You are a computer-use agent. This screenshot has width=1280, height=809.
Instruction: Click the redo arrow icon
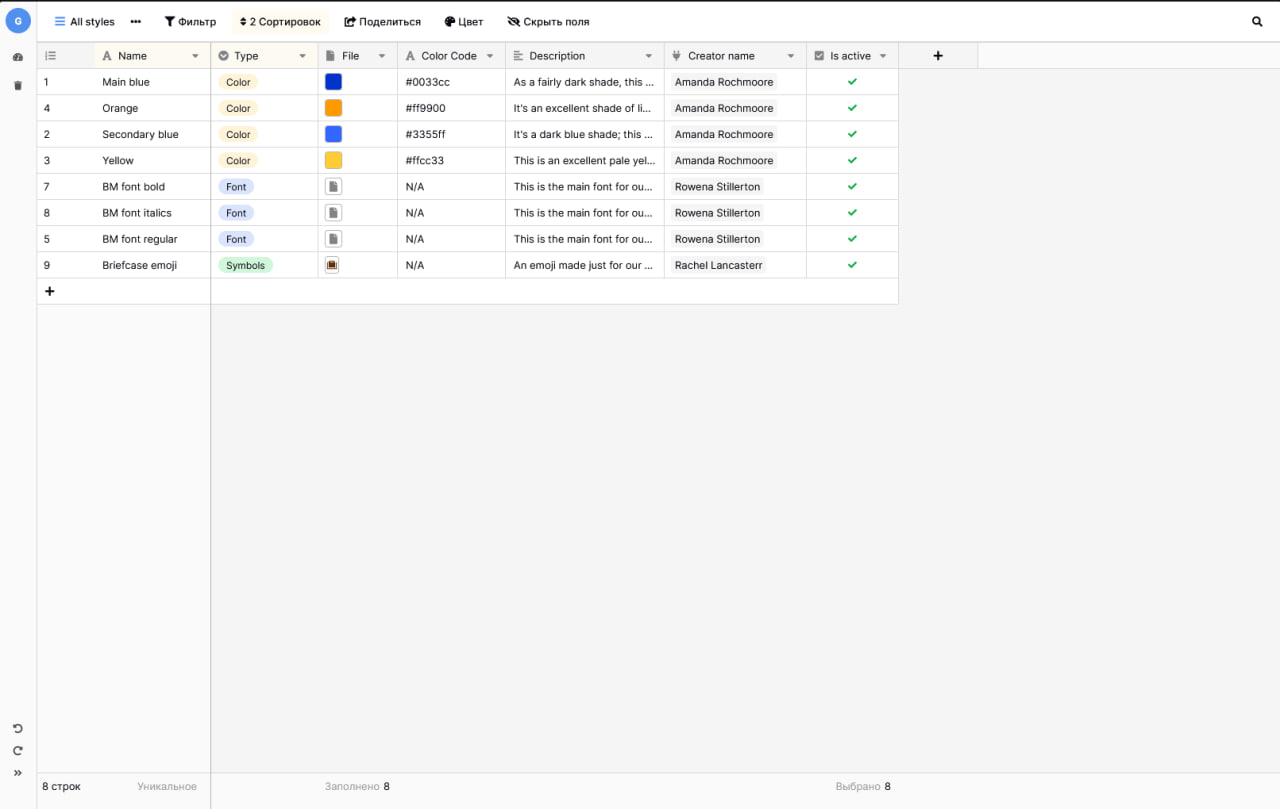(x=18, y=751)
